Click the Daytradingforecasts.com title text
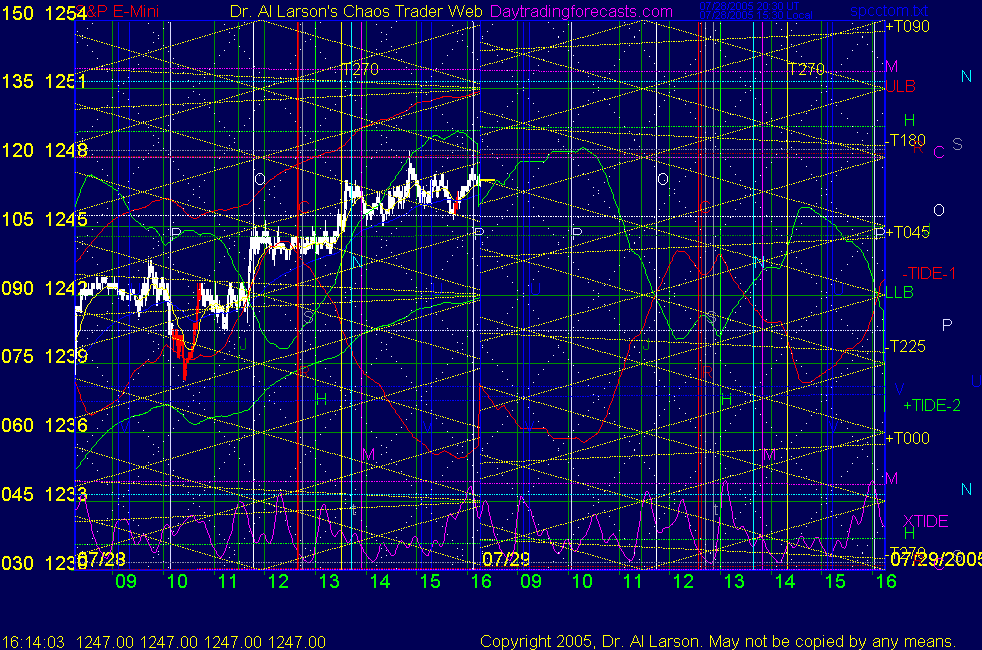 [581, 11]
